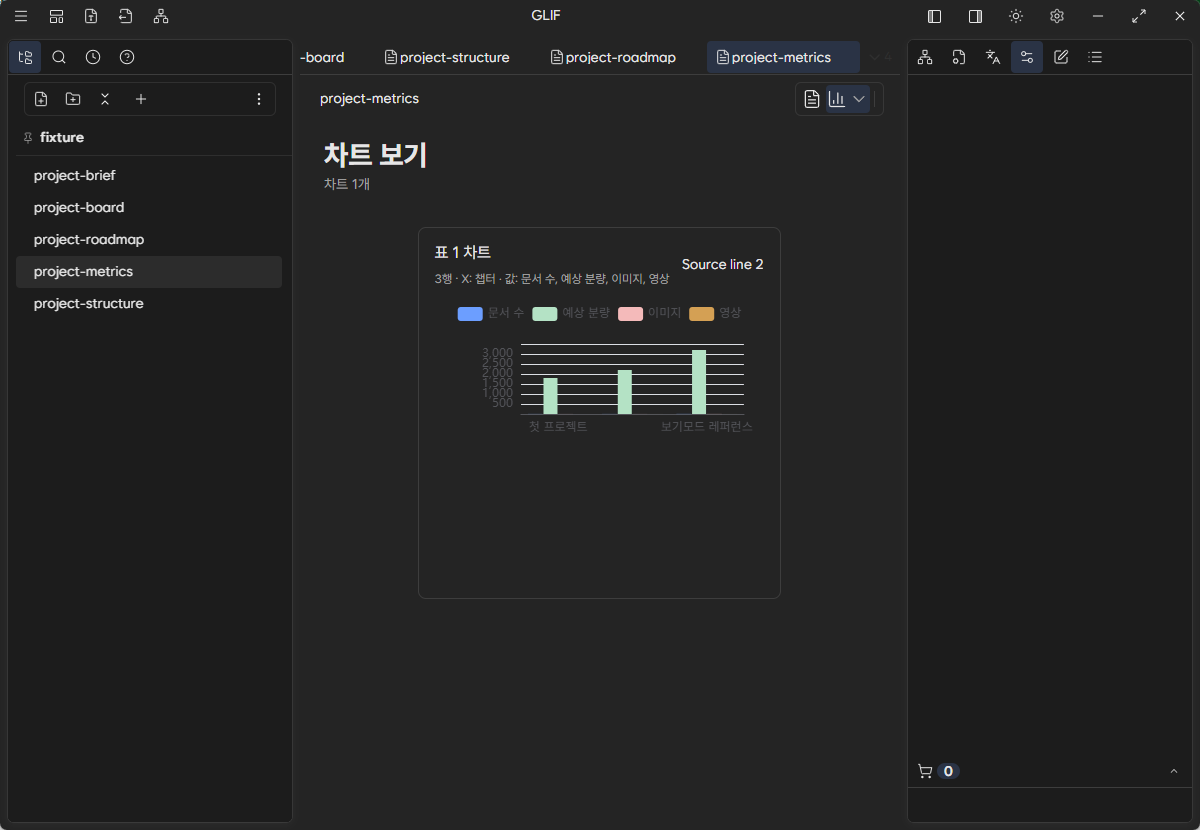Open the outline list icon in right panel
This screenshot has width=1200, height=830.
1095,57
